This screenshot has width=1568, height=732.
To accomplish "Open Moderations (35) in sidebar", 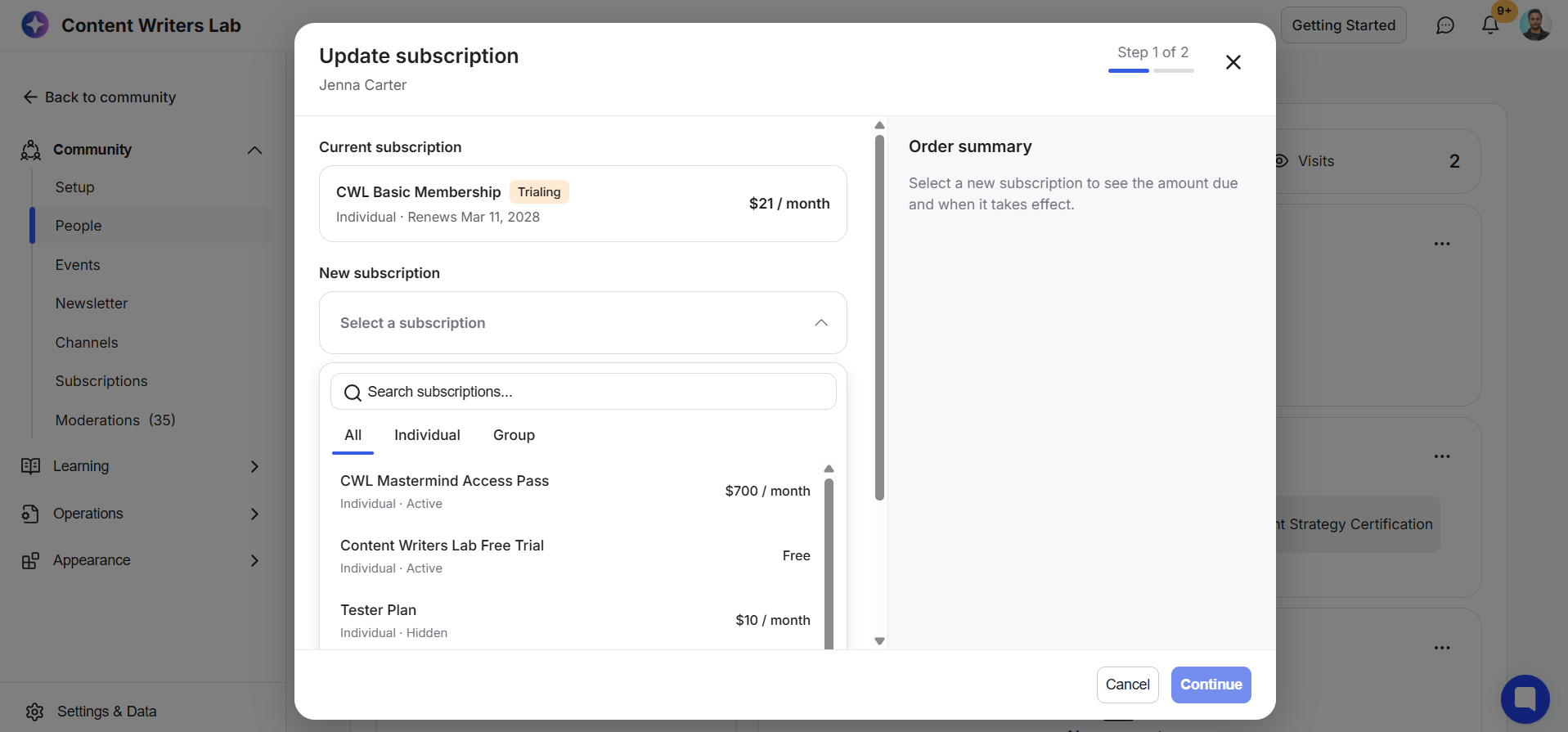I will coord(115,420).
